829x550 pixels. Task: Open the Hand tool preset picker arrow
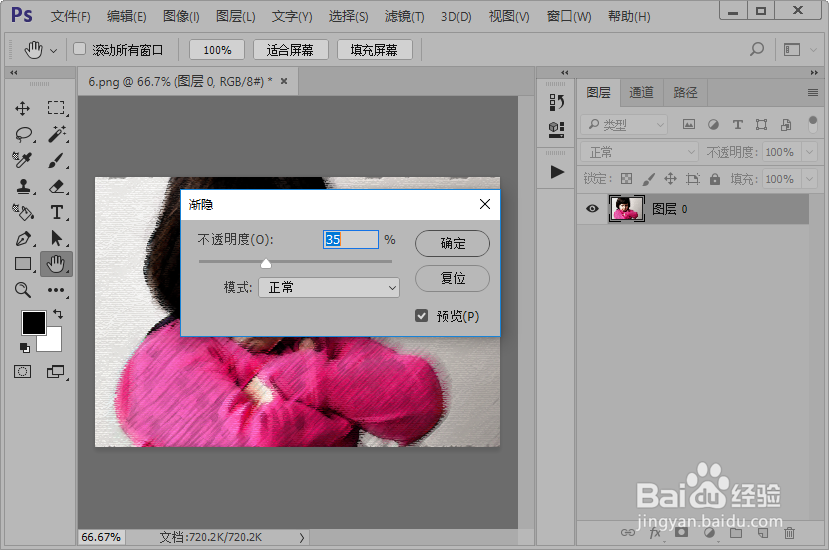(x=53, y=51)
